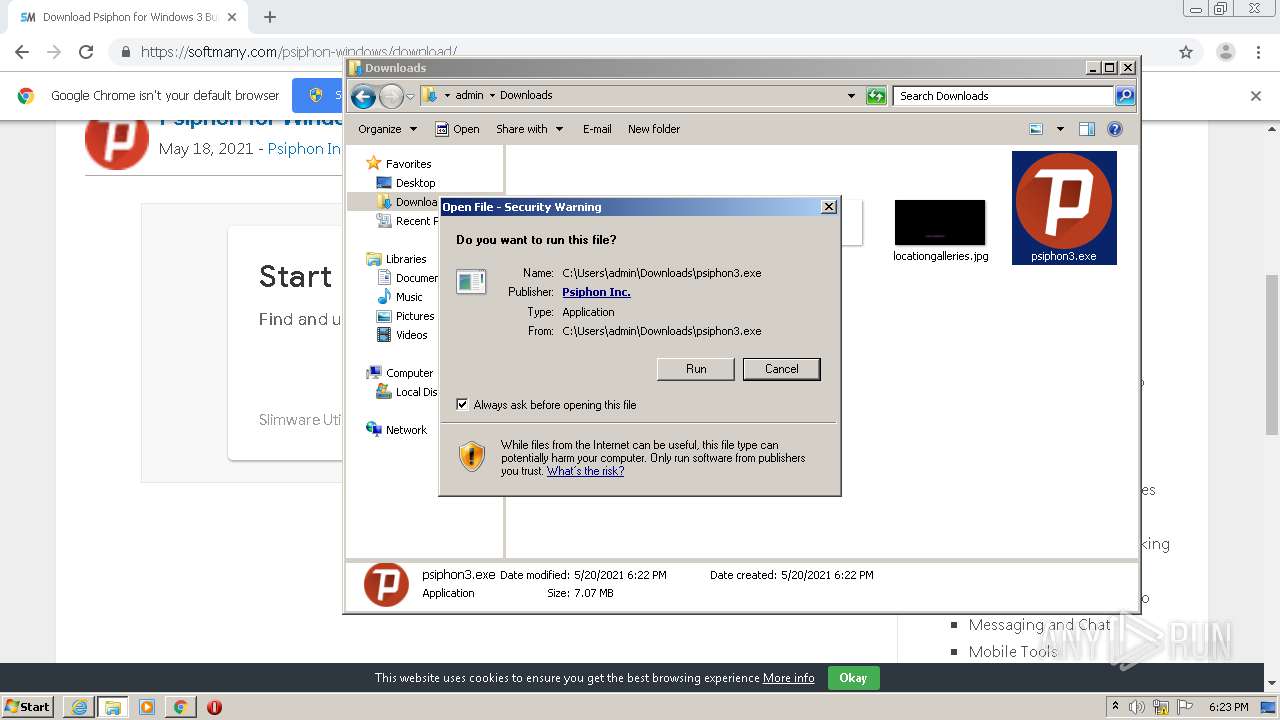Image resolution: width=1280 pixels, height=720 pixels.
Task: Open explorer help icon
Action: pos(1115,129)
